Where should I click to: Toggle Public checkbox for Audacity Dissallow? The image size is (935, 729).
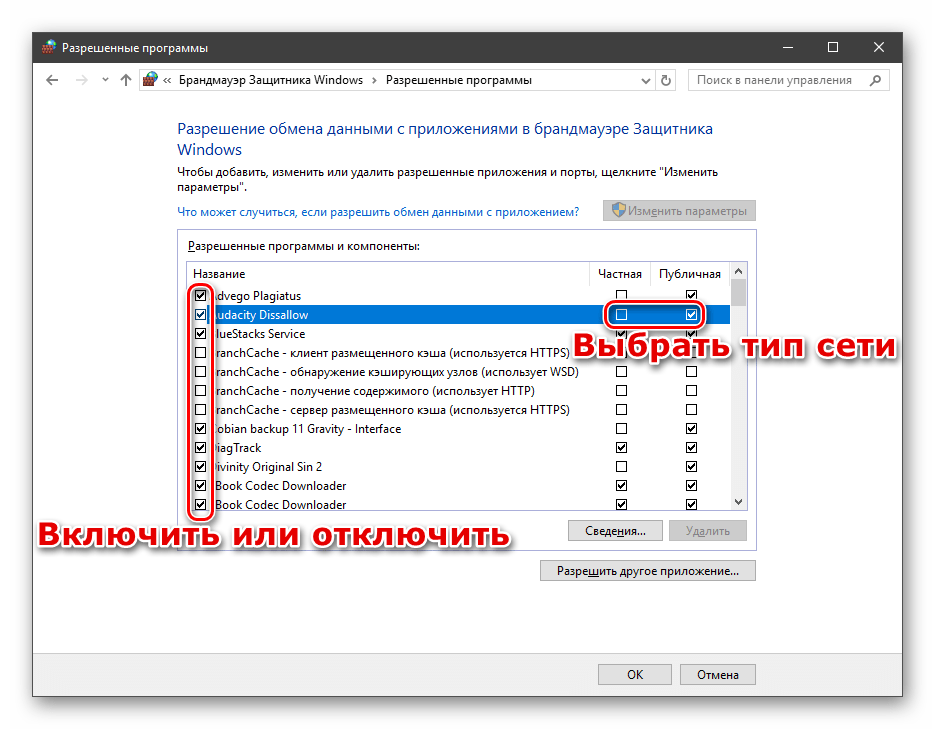(x=691, y=315)
